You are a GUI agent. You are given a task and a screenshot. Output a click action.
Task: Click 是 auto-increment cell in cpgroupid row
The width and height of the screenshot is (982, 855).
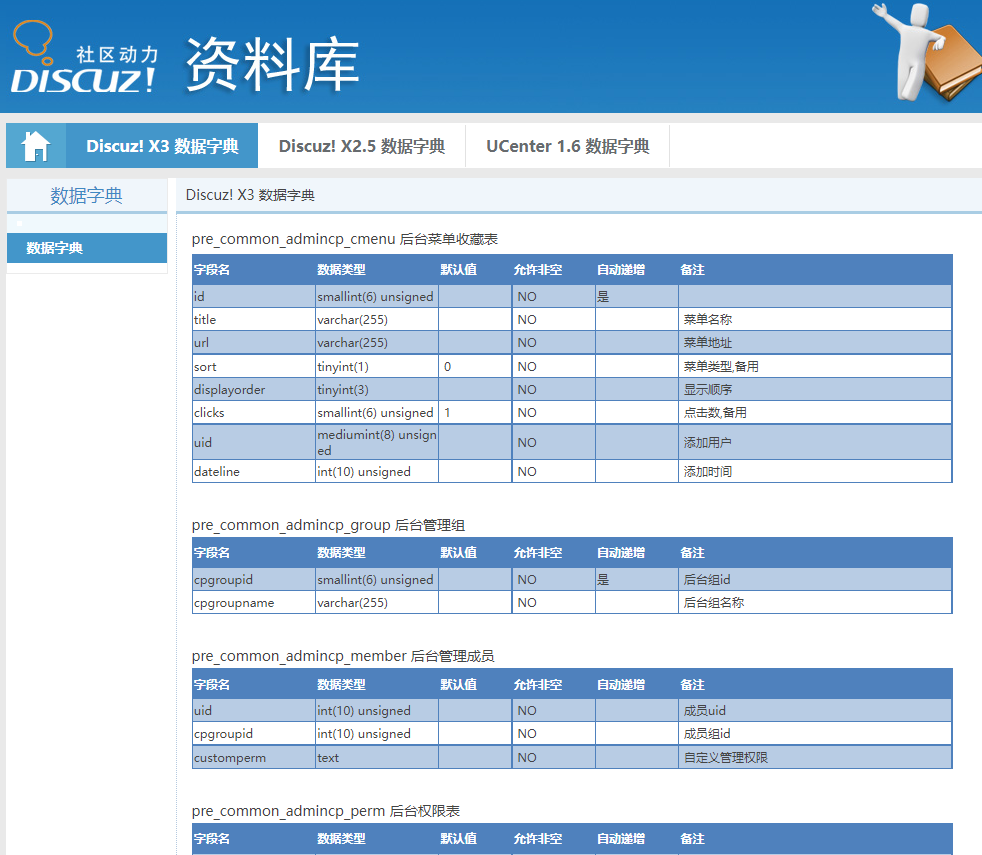click(x=636, y=579)
